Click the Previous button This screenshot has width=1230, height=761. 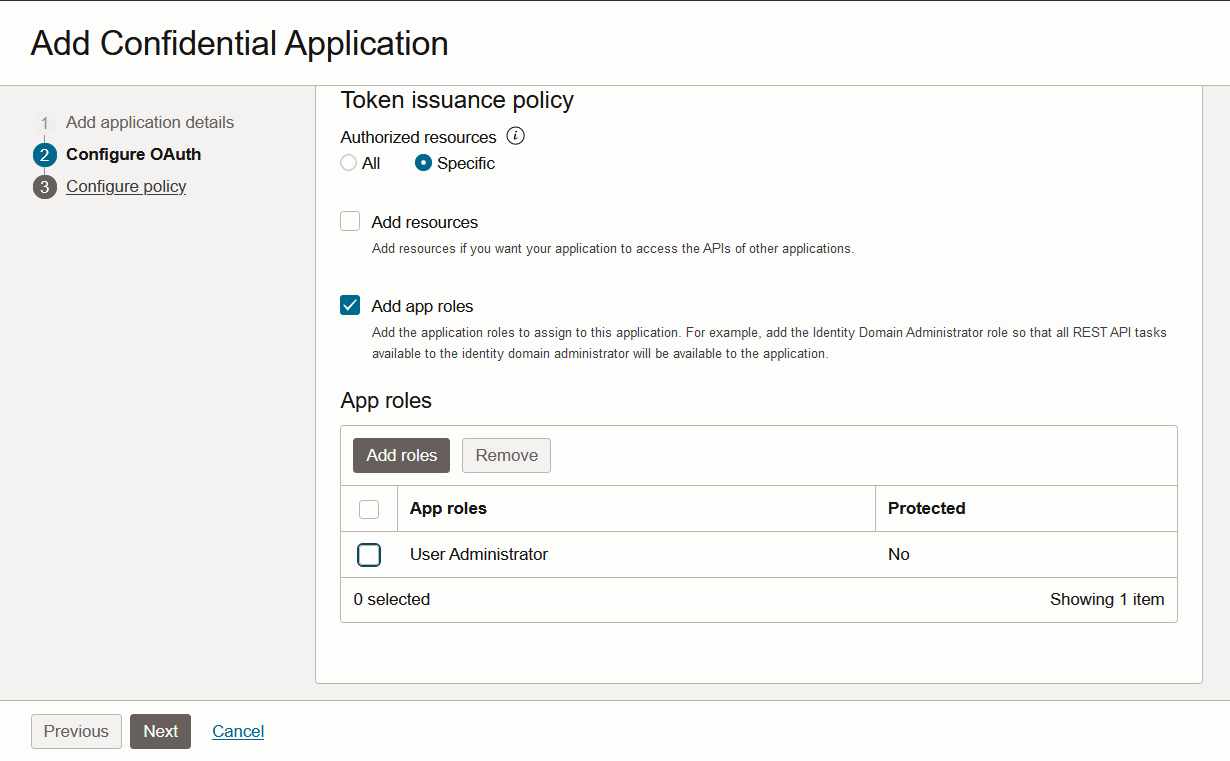coord(76,731)
